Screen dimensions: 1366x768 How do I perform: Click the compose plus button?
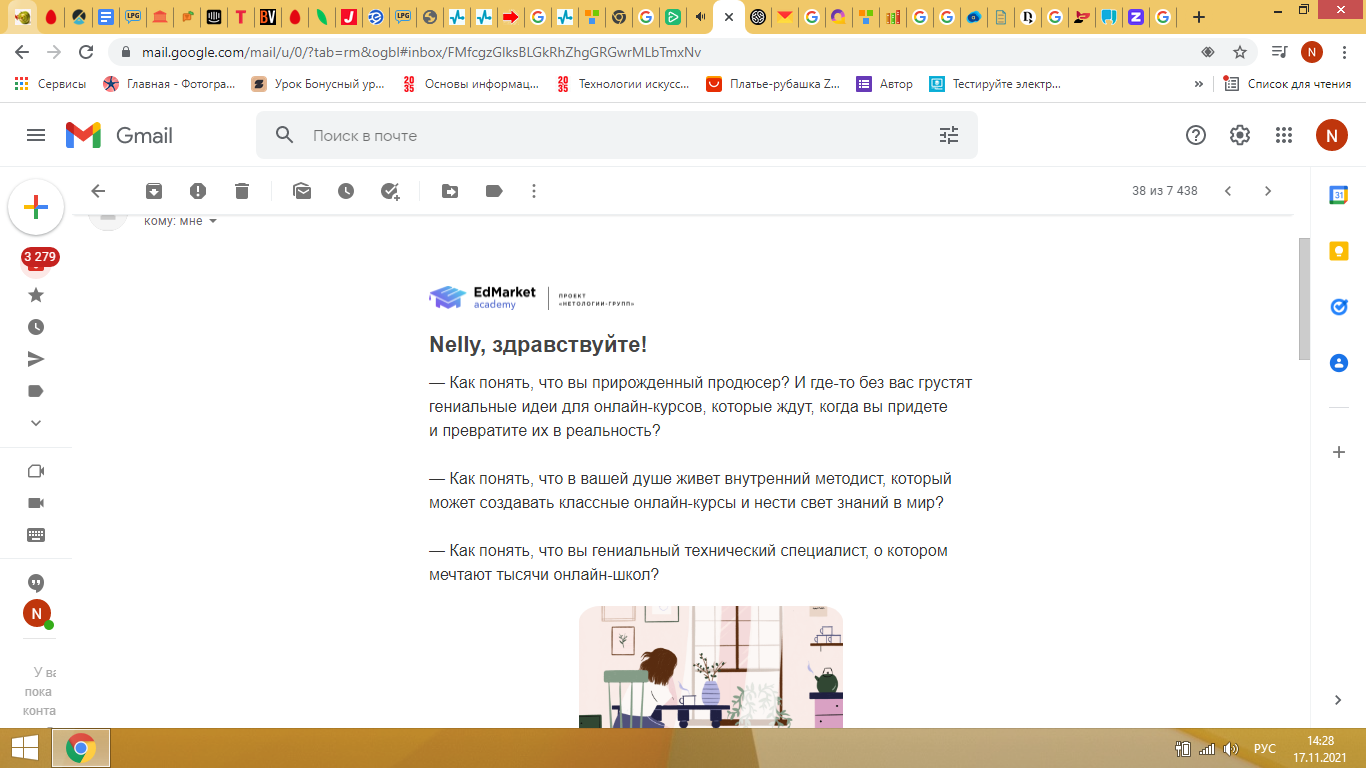[36, 207]
